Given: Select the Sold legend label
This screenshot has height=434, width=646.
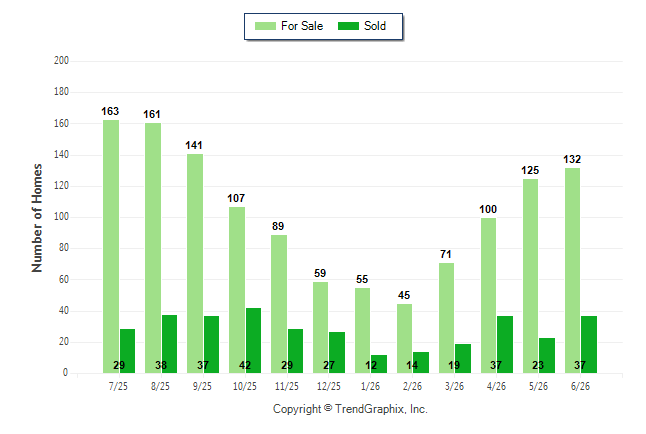Looking at the screenshot, I should pyautogui.click(x=375, y=26).
